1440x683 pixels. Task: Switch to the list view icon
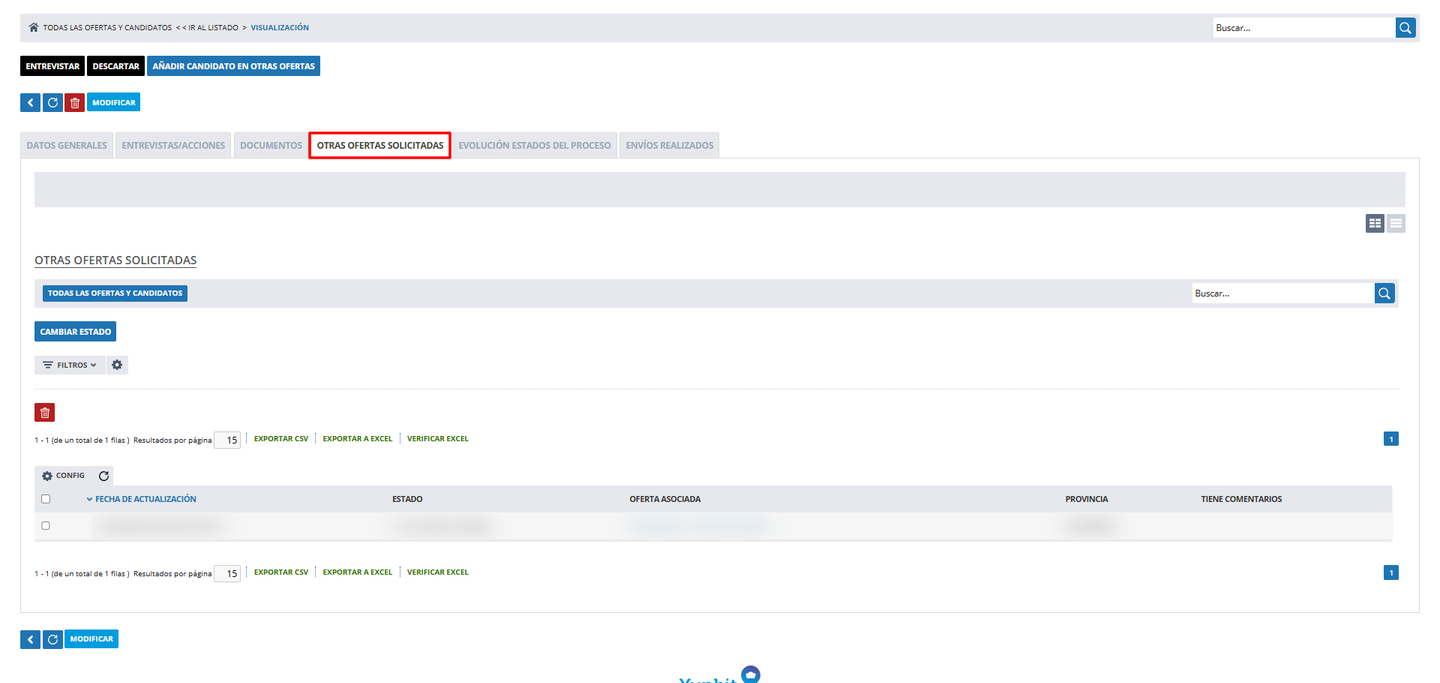[x=1396, y=224]
